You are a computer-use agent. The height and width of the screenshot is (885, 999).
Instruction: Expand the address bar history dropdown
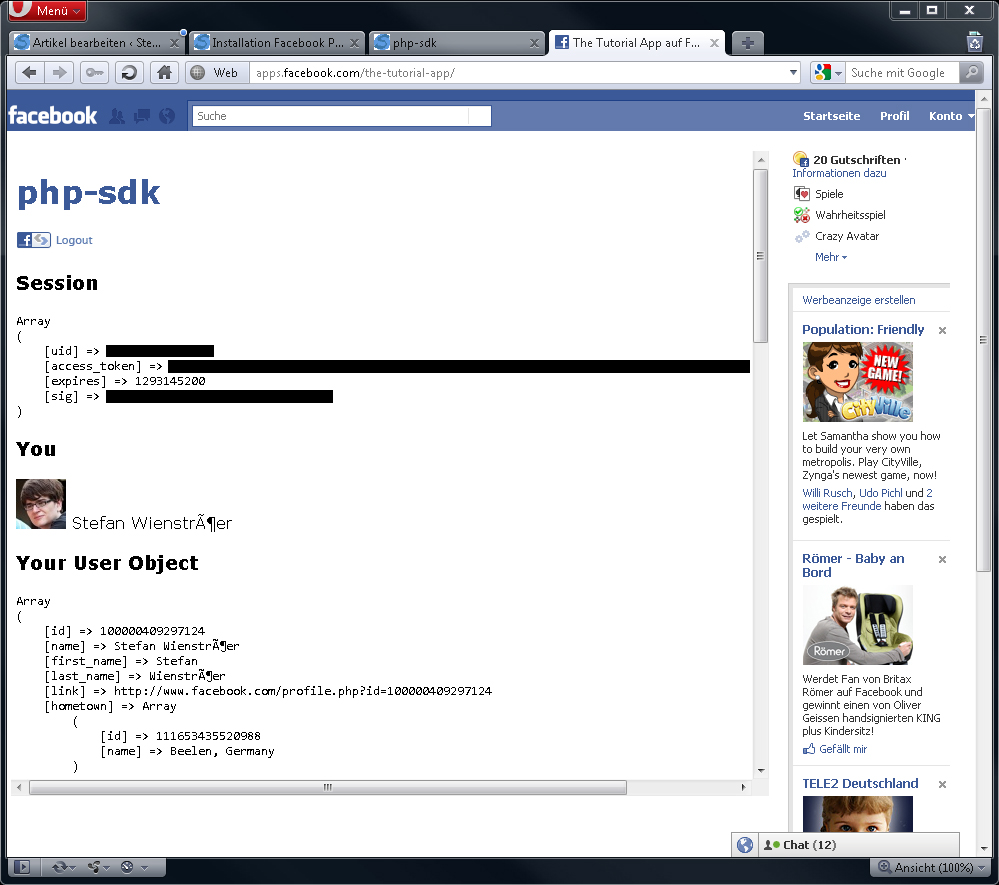[793, 73]
